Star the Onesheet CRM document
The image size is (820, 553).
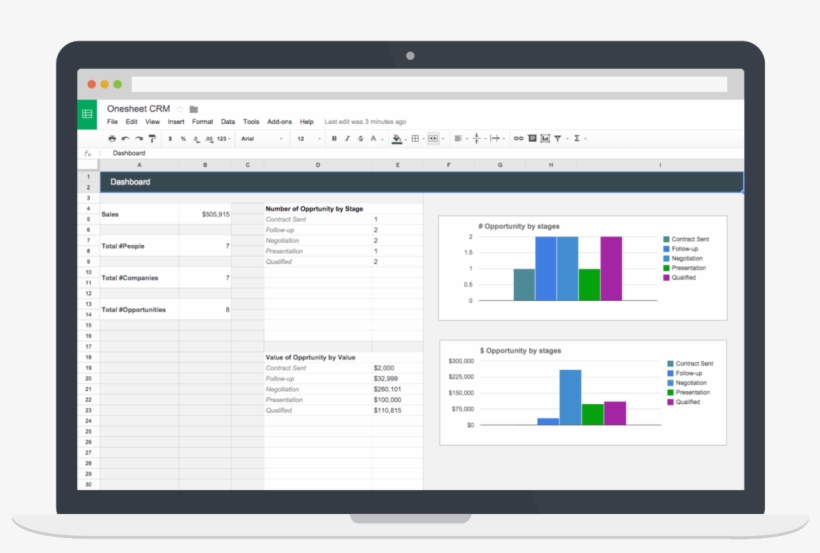pyautogui.click(x=180, y=109)
